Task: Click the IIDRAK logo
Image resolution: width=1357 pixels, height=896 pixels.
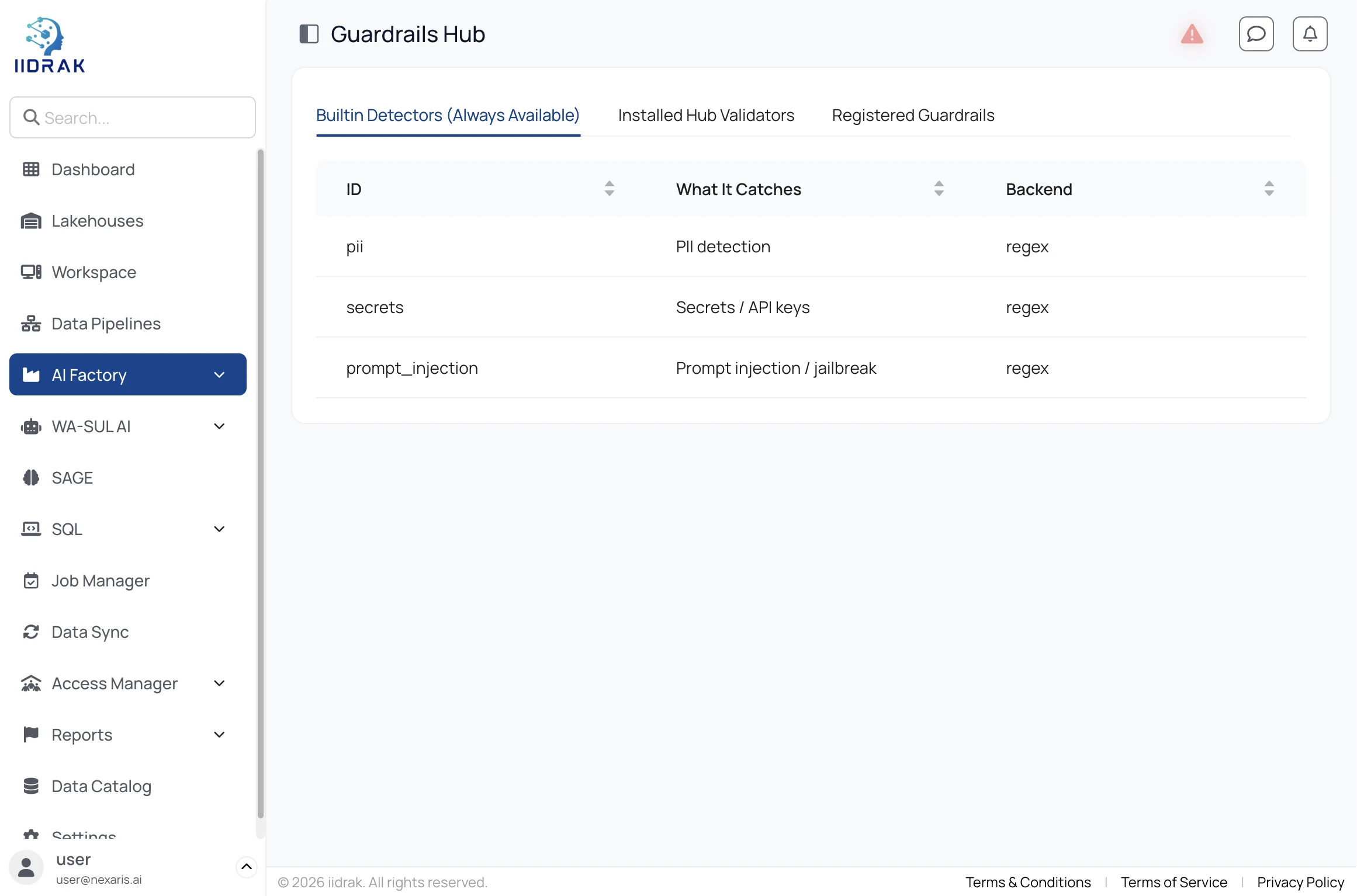Action: (50, 45)
